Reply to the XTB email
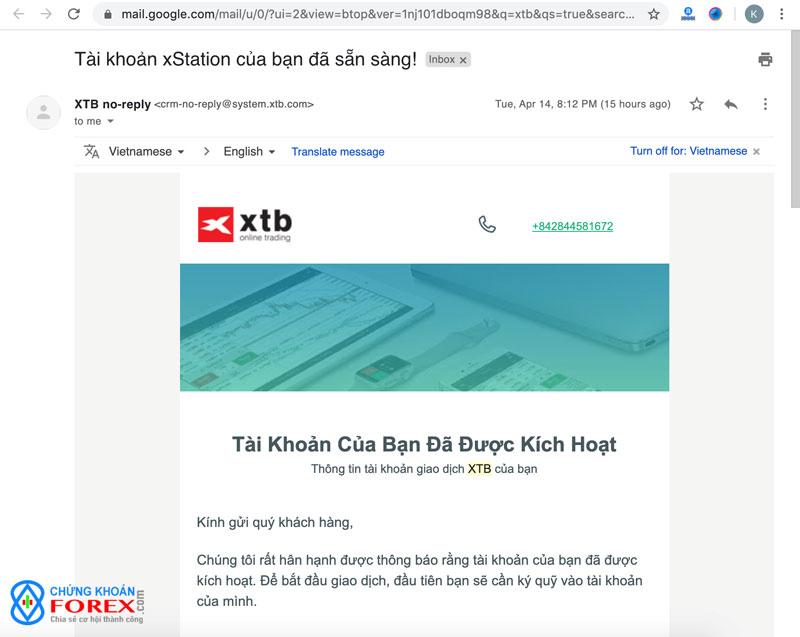 pos(731,105)
